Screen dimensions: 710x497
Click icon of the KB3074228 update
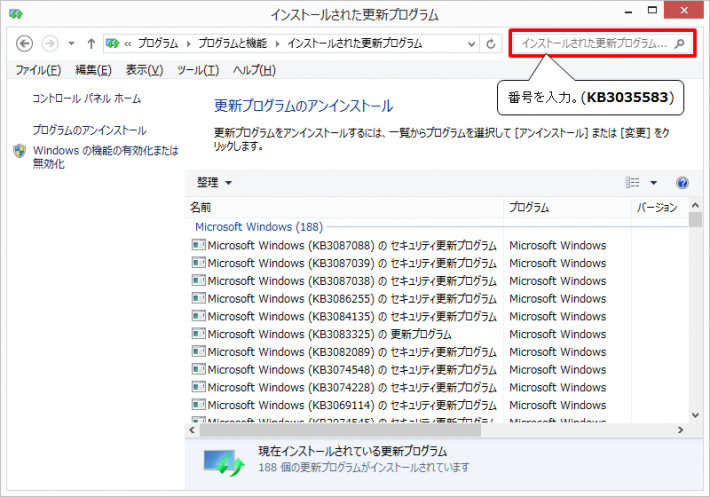point(198,387)
